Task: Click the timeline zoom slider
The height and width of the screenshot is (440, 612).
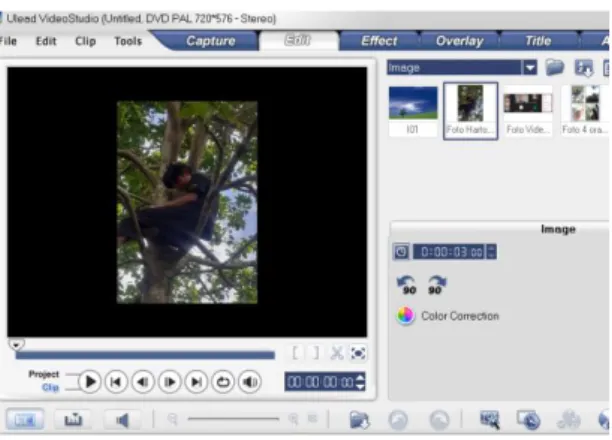Action: [x=233, y=419]
